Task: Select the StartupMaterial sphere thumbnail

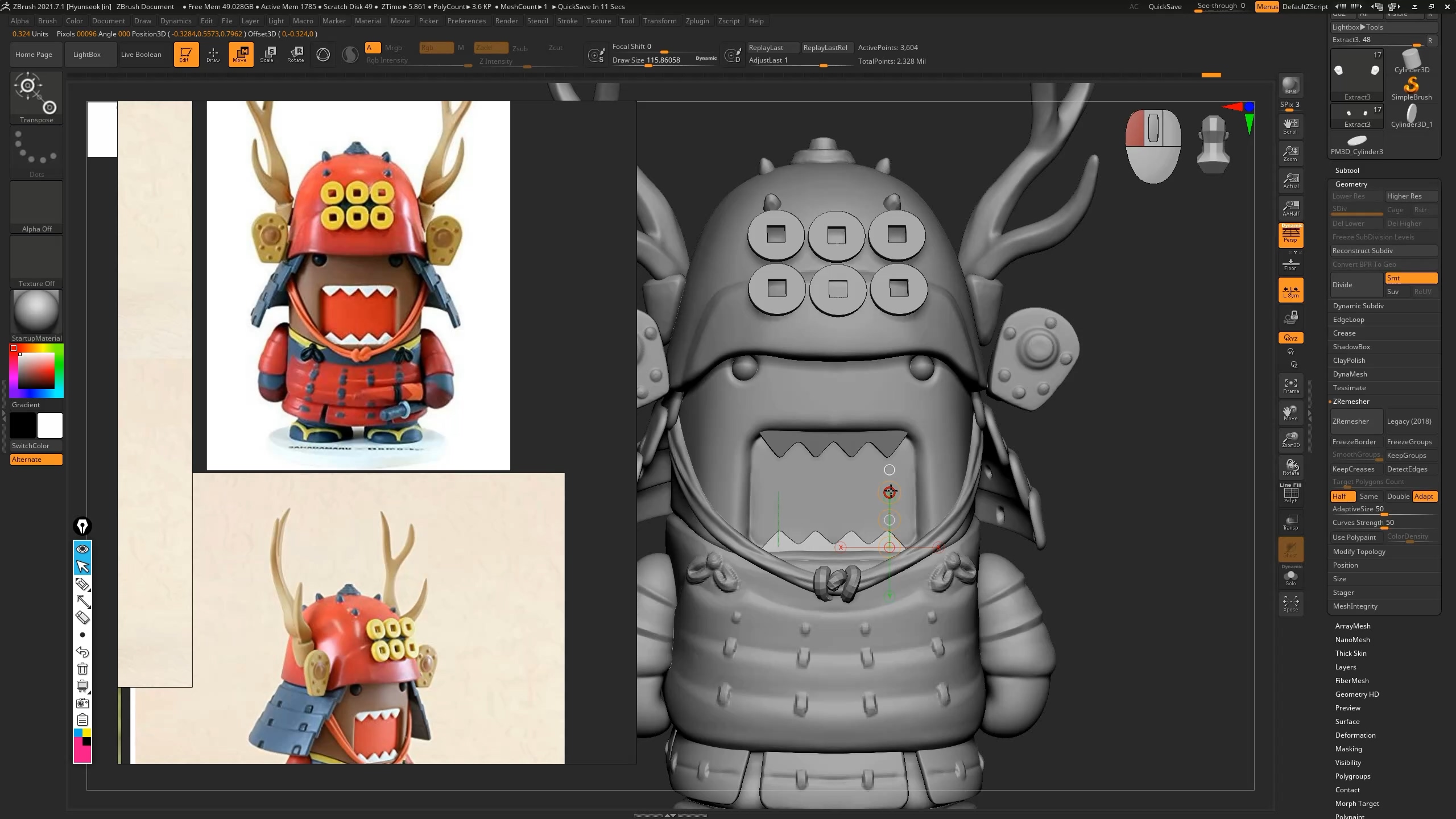Action: pyautogui.click(x=36, y=312)
